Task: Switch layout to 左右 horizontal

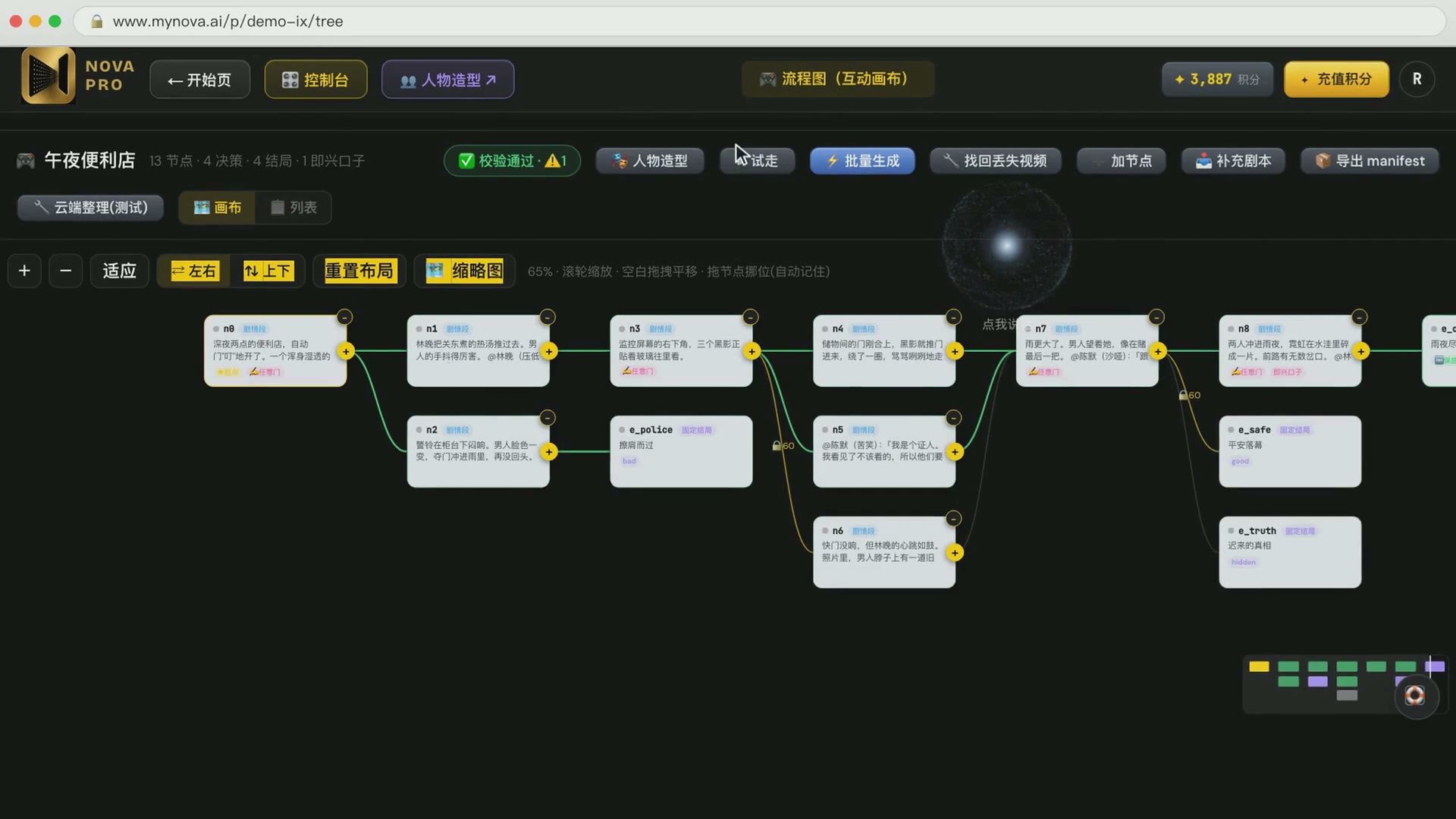Action: pyautogui.click(x=194, y=271)
